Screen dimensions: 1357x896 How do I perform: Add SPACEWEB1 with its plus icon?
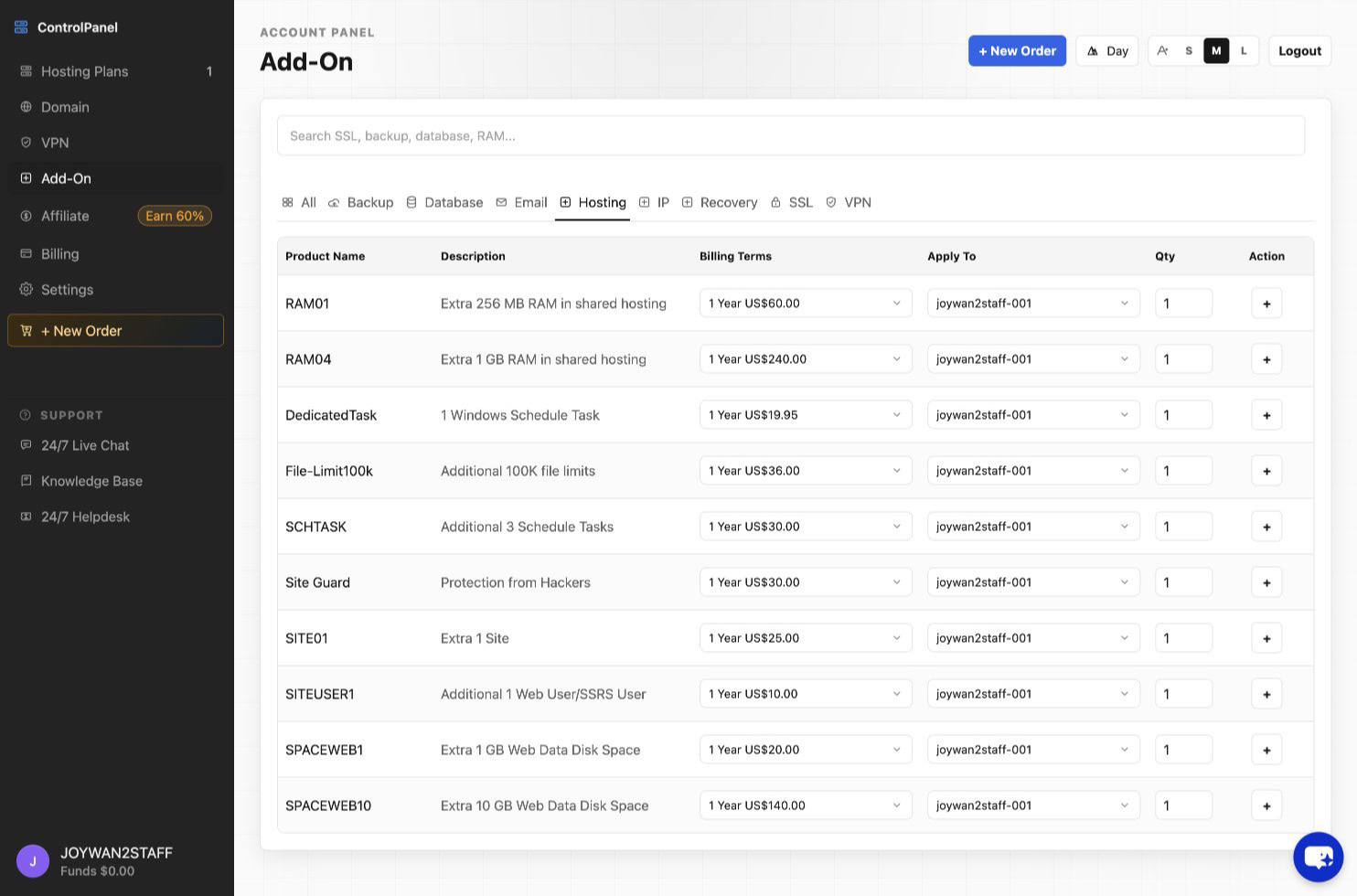pyautogui.click(x=1266, y=750)
